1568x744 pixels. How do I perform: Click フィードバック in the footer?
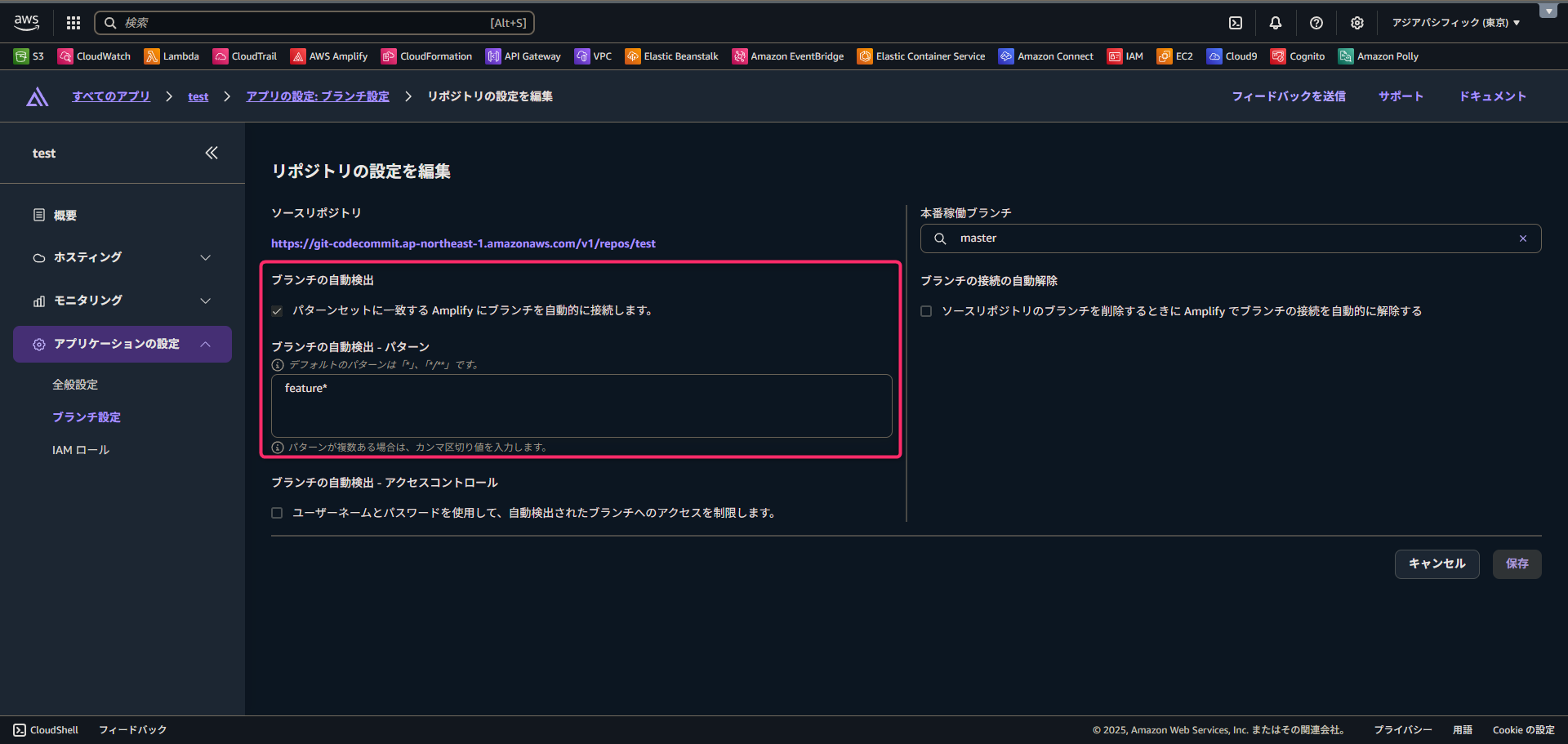132,730
